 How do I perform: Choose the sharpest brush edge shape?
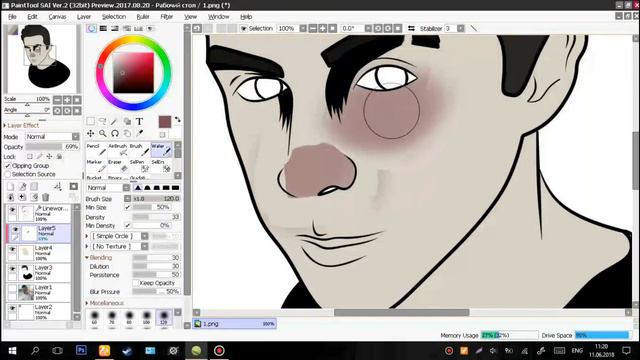[x=138, y=188]
